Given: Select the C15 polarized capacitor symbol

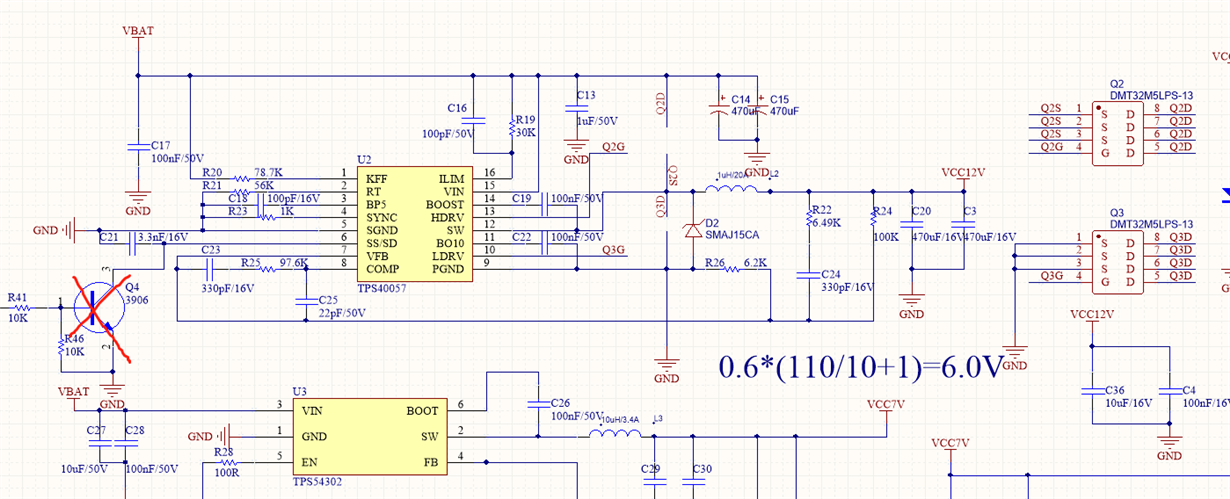Looking at the screenshot, I should (757, 107).
